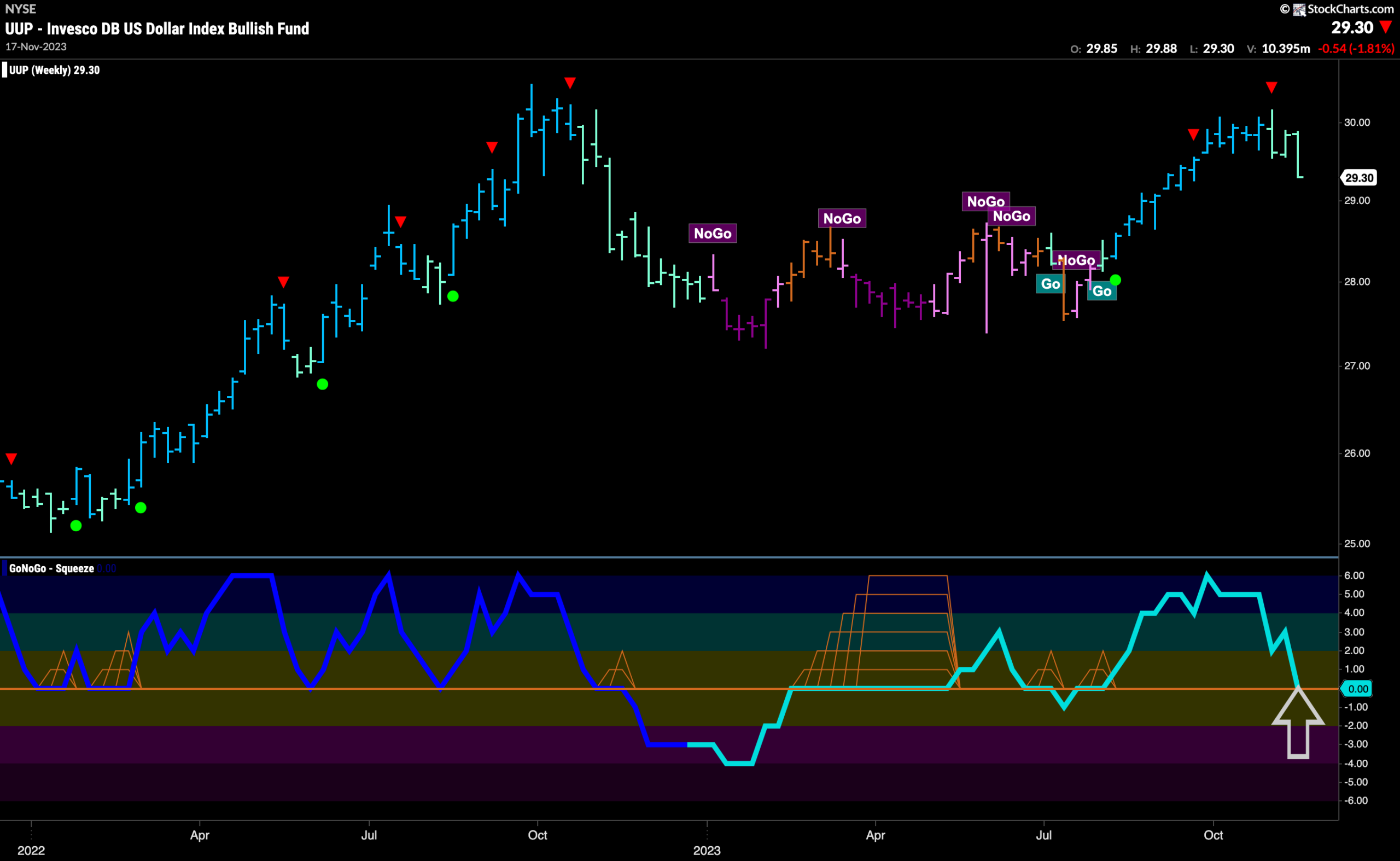
Task: Click the red triangle above the October 2022 peak
Action: [570, 83]
